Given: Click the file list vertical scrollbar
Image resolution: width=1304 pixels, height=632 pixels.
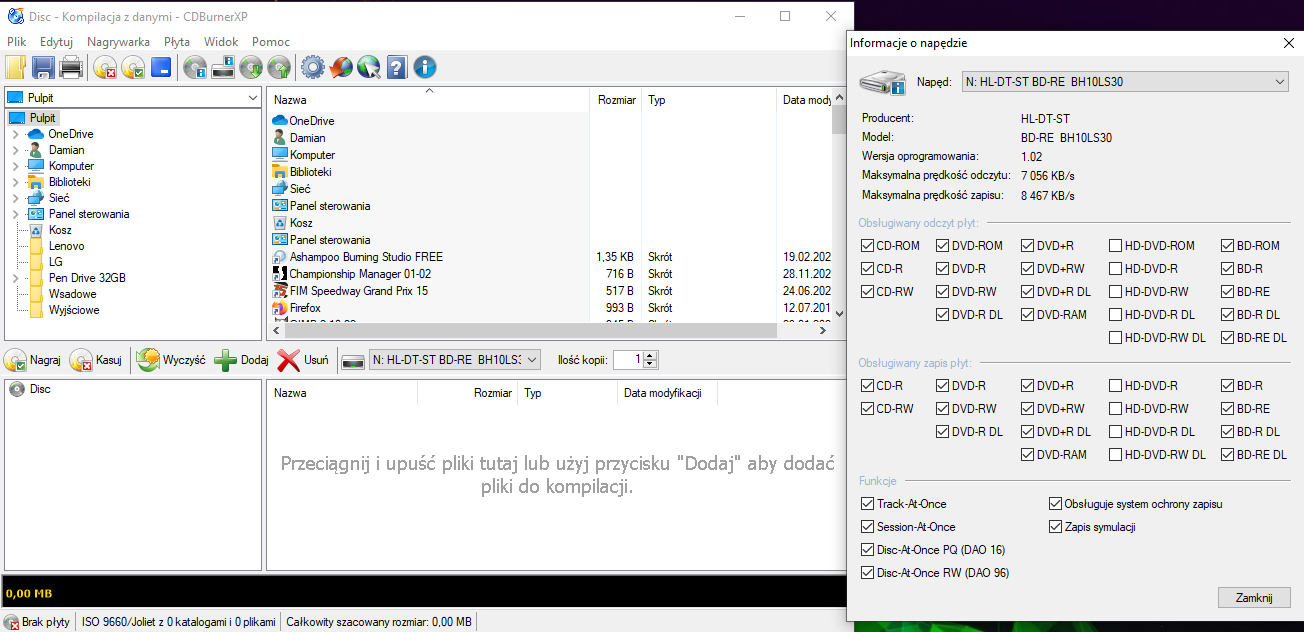Looking at the screenshot, I should (x=839, y=205).
